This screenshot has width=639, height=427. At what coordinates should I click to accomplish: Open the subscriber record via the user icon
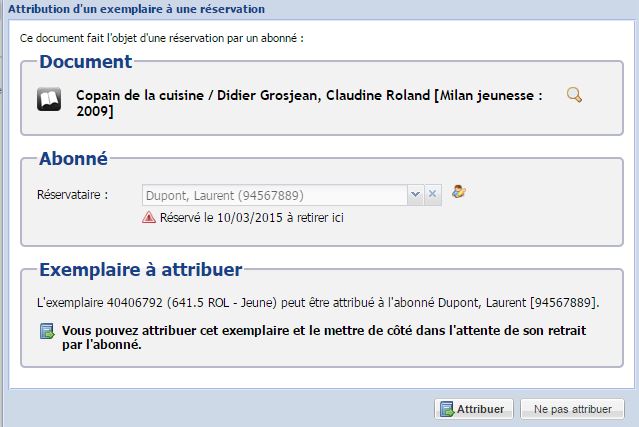pyautogui.click(x=459, y=191)
